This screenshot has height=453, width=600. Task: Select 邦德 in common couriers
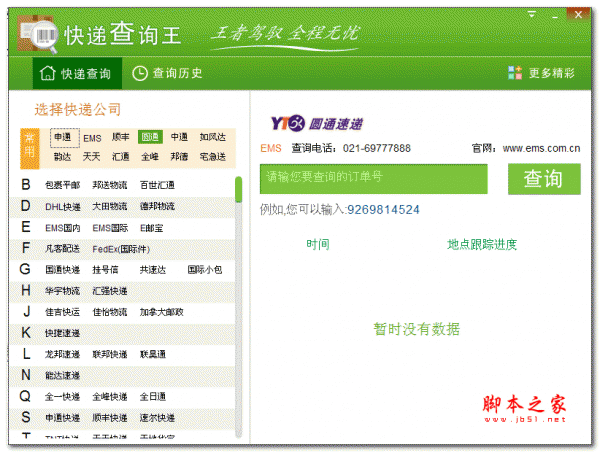tap(179, 156)
